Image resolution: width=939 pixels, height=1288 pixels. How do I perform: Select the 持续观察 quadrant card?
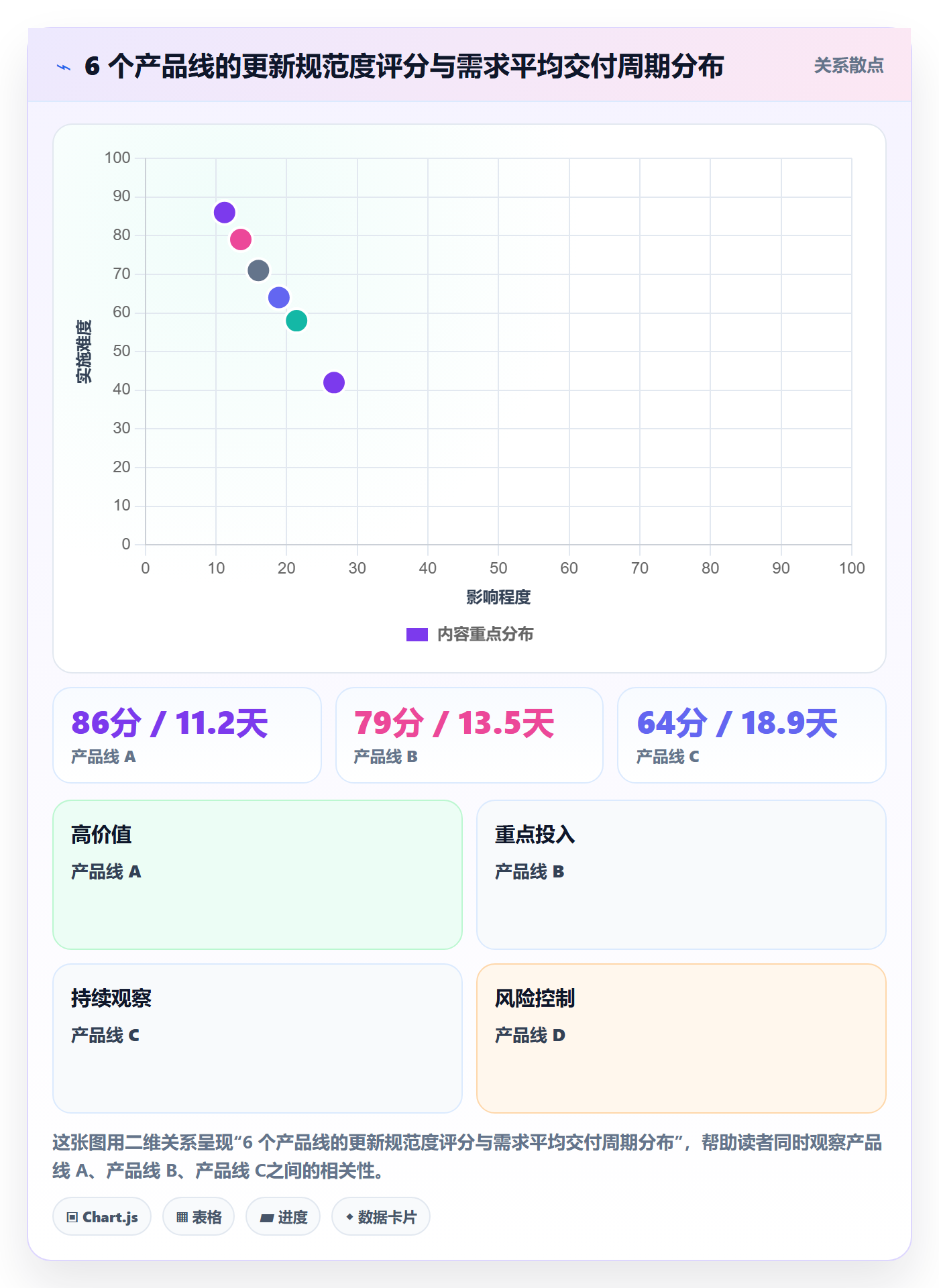tap(258, 1038)
